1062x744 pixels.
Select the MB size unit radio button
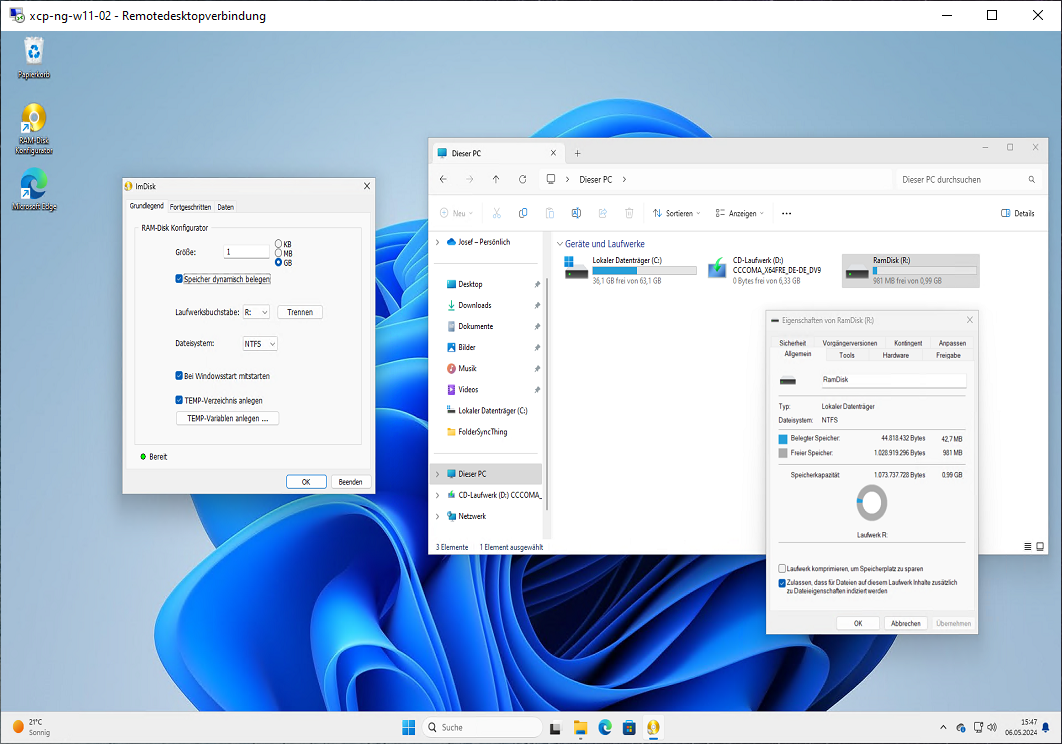(279, 253)
